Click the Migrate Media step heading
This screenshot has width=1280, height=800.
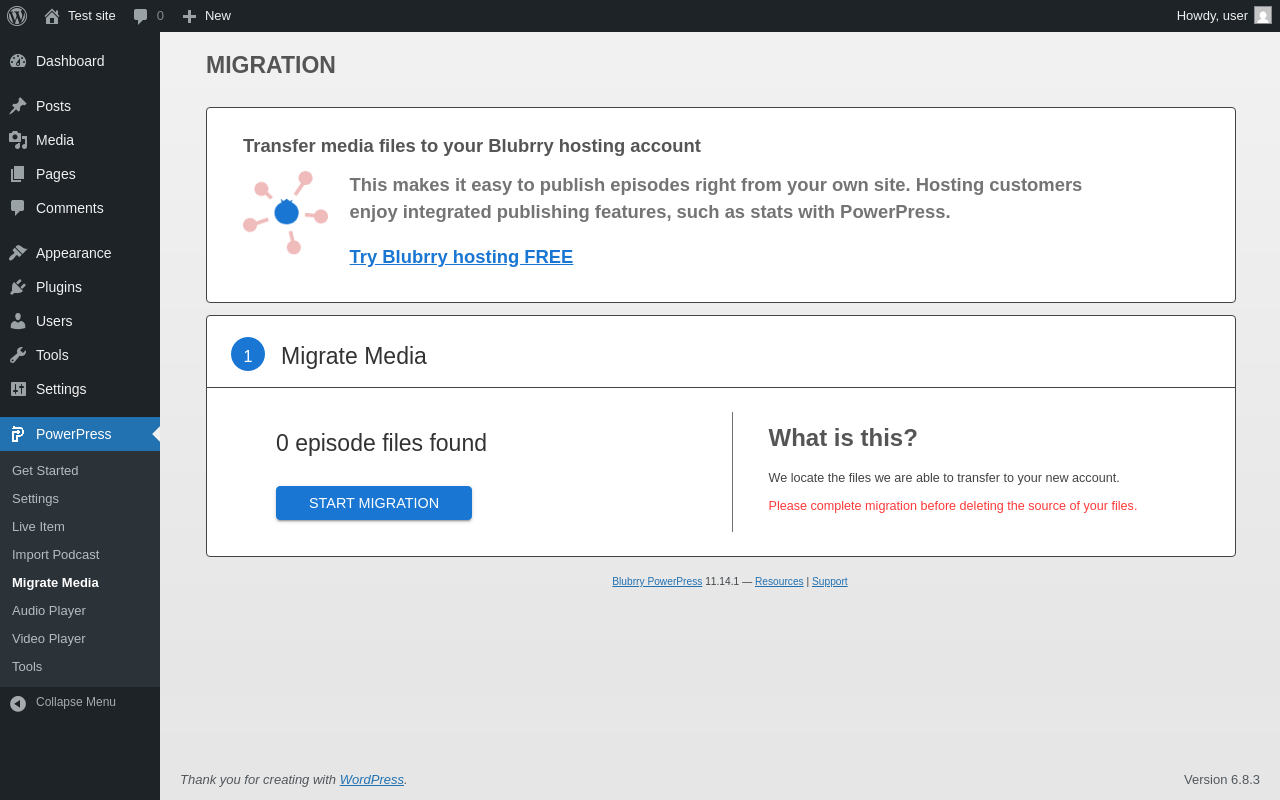click(x=354, y=356)
